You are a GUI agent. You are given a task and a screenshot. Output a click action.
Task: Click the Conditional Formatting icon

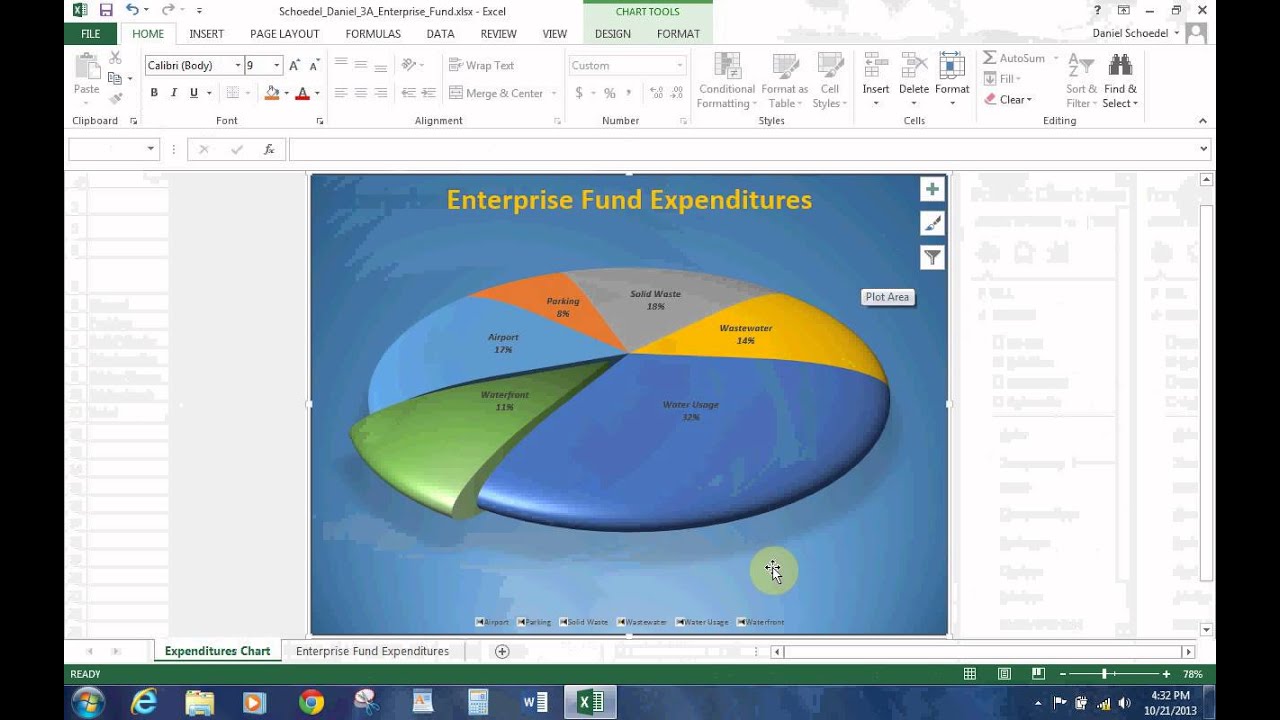click(x=727, y=66)
